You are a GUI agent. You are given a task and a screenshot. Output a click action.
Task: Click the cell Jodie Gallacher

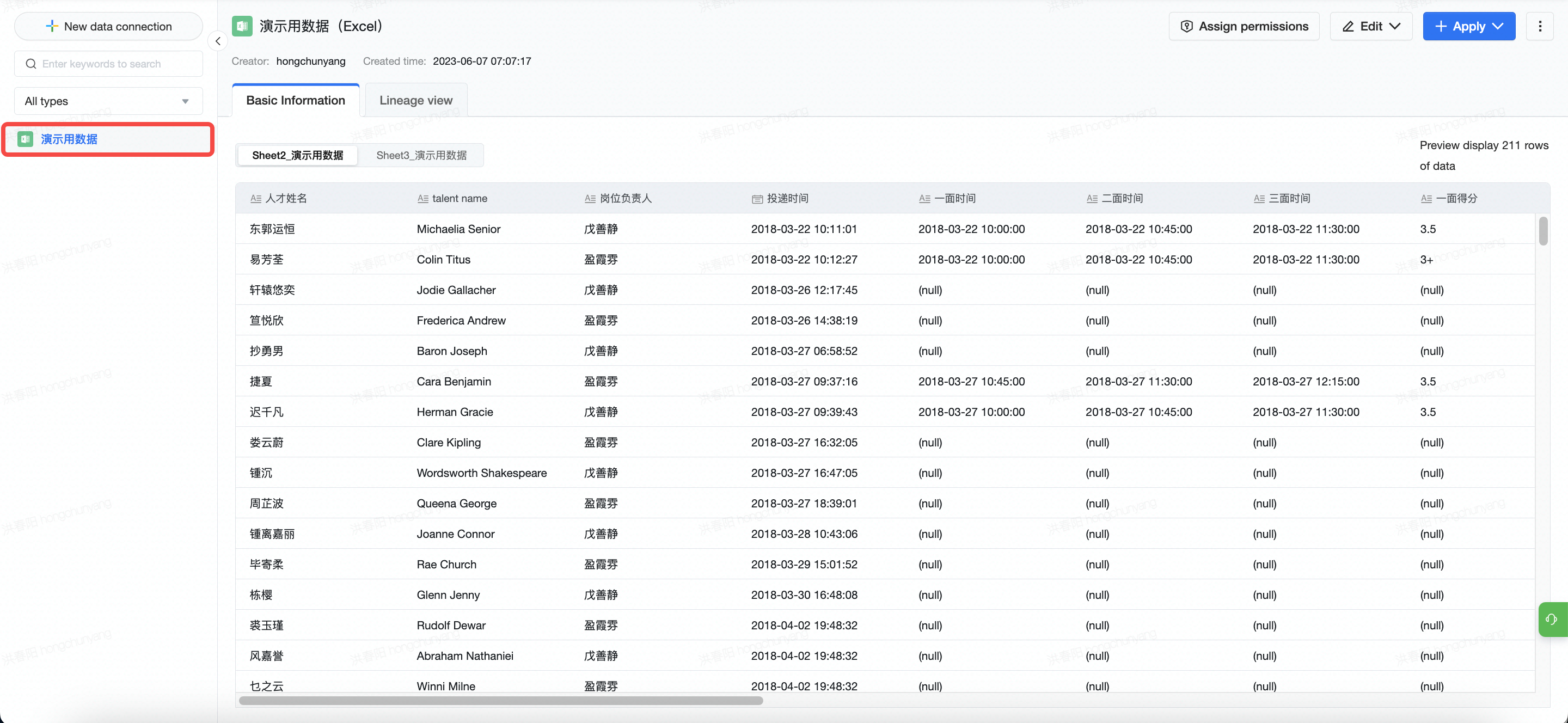point(456,290)
